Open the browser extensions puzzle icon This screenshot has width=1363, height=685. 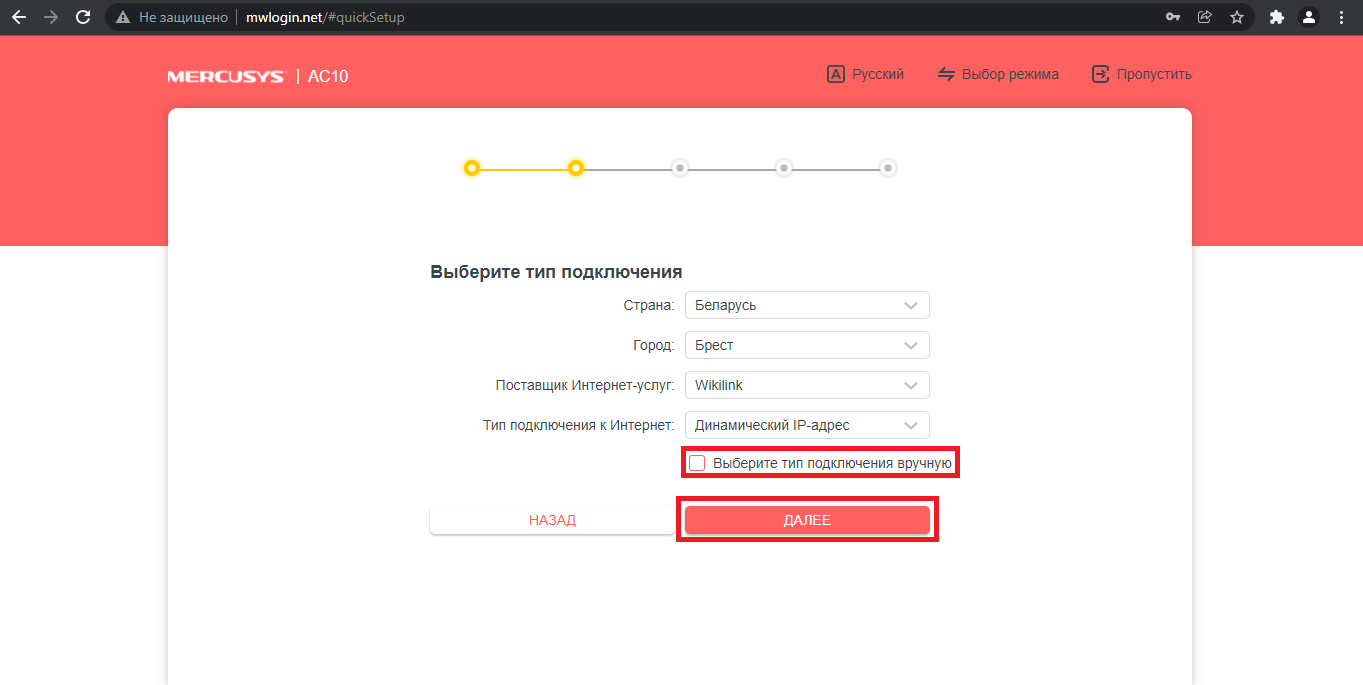pos(1276,17)
